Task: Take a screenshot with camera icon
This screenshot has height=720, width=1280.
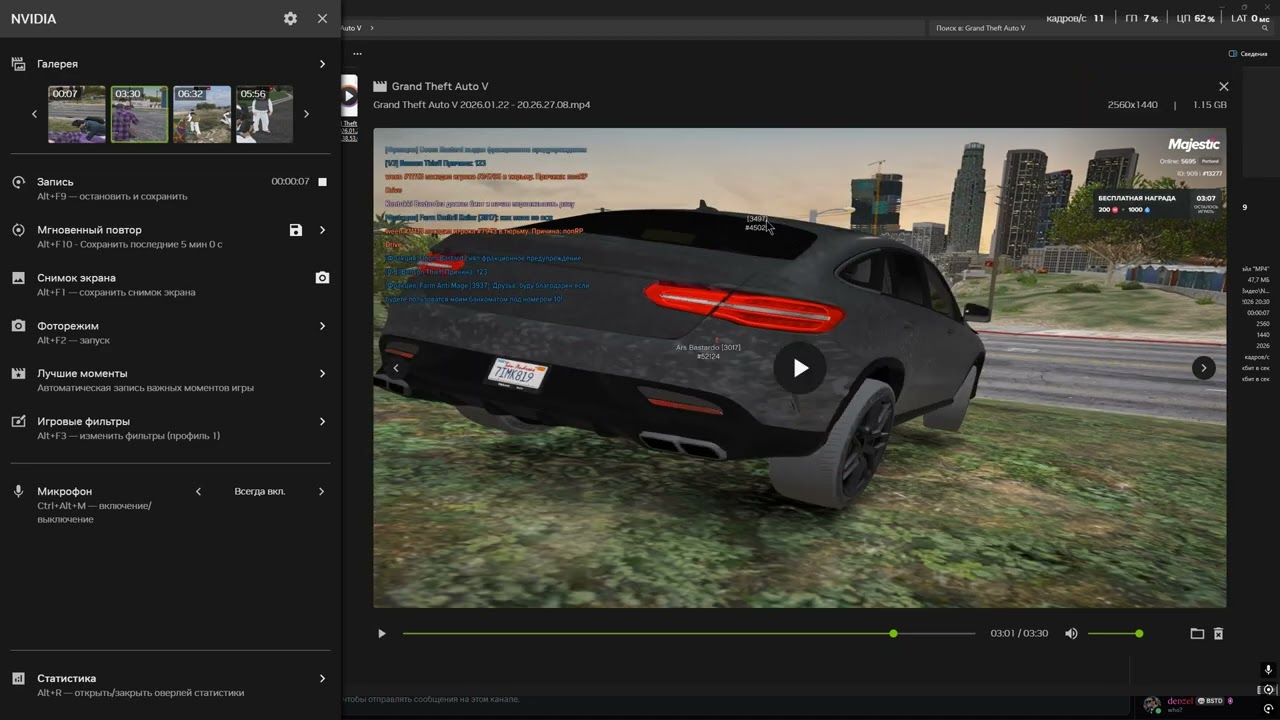Action: [322, 278]
